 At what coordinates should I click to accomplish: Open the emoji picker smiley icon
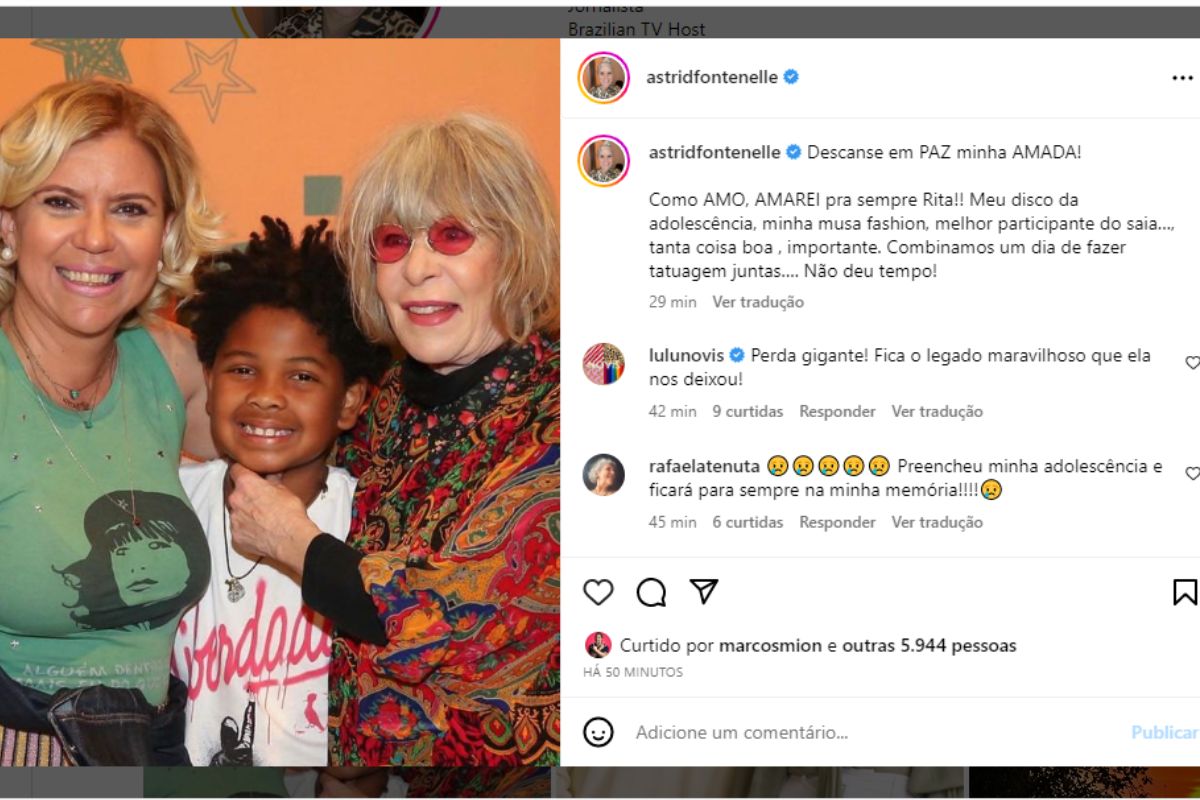coord(598,732)
